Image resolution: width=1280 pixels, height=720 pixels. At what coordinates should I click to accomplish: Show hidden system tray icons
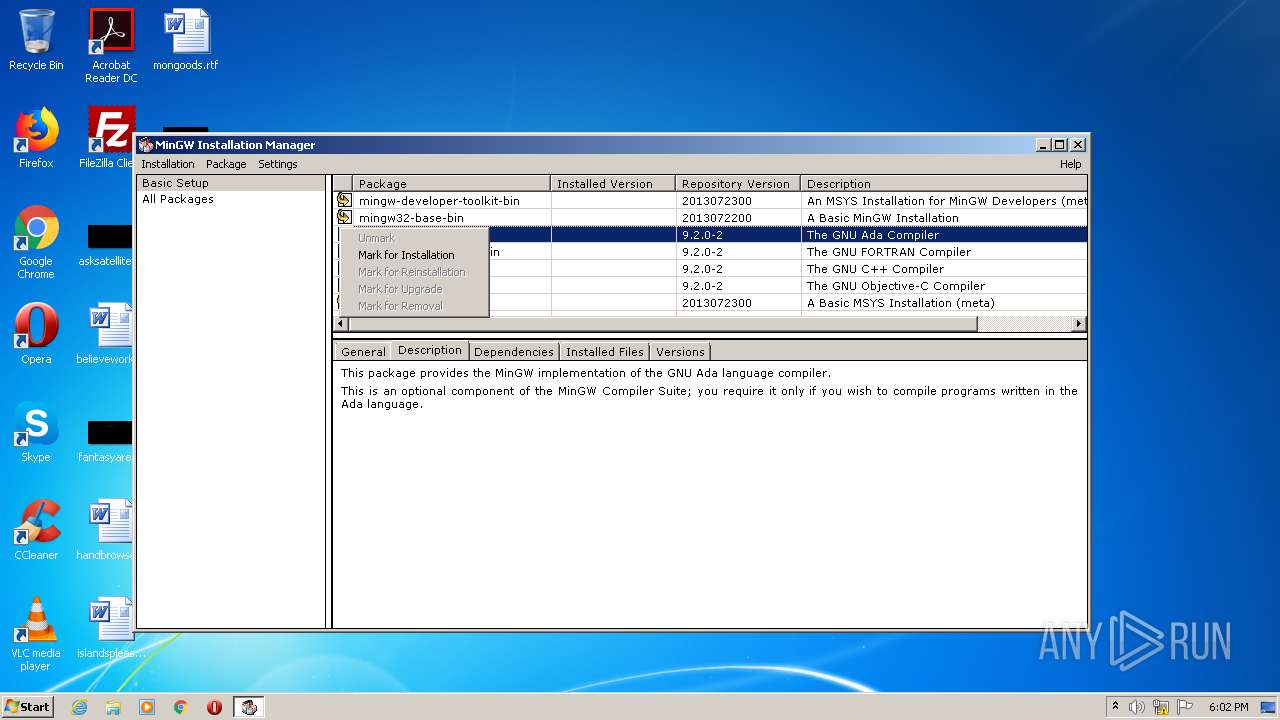(x=1115, y=707)
